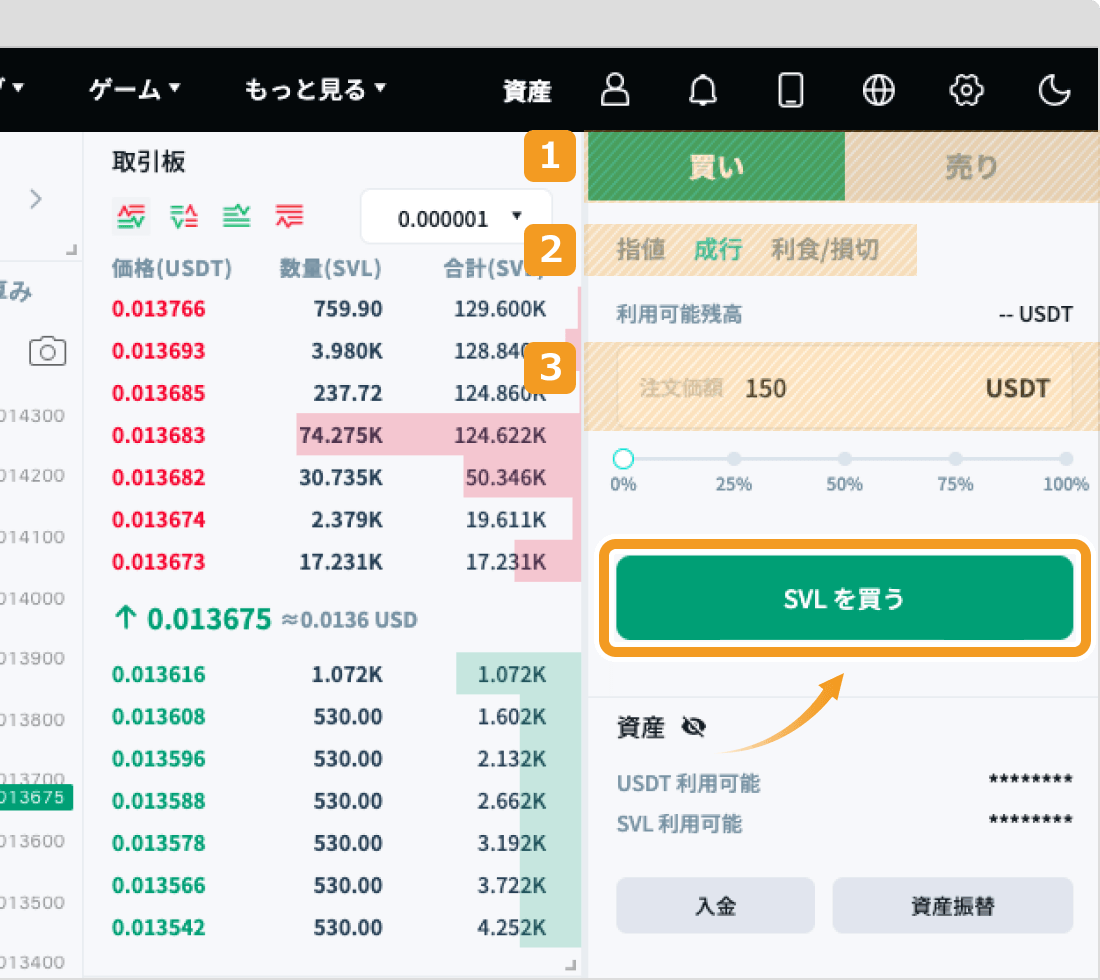
Task: Switch to the 売り tab
Action: [972, 167]
